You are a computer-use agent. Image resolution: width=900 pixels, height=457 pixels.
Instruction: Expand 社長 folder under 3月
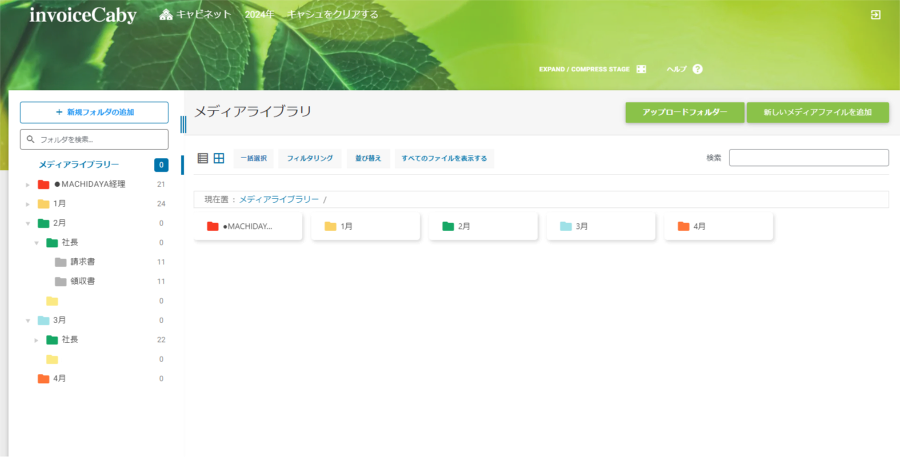click(x=37, y=340)
